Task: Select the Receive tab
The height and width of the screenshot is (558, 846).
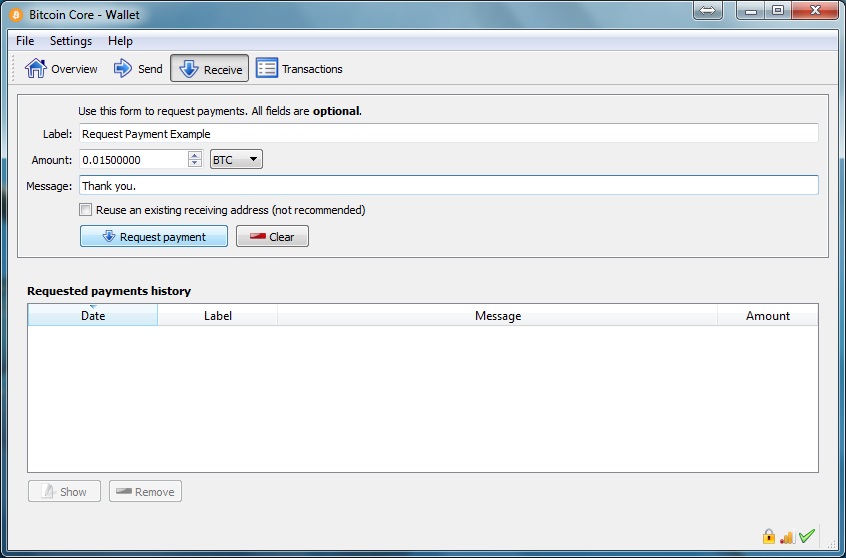Action: coord(209,69)
